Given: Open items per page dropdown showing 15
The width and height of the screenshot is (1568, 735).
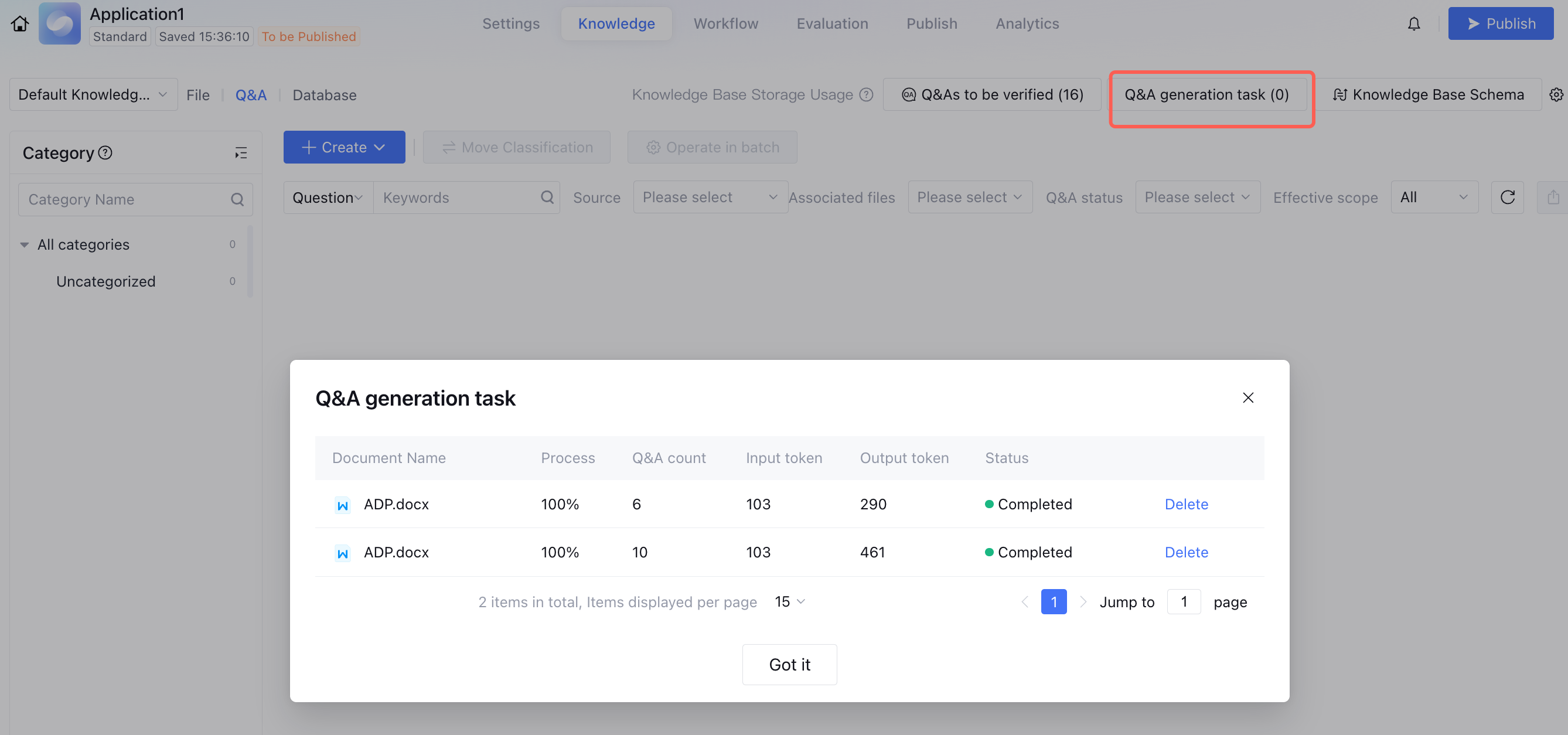Looking at the screenshot, I should [789, 601].
